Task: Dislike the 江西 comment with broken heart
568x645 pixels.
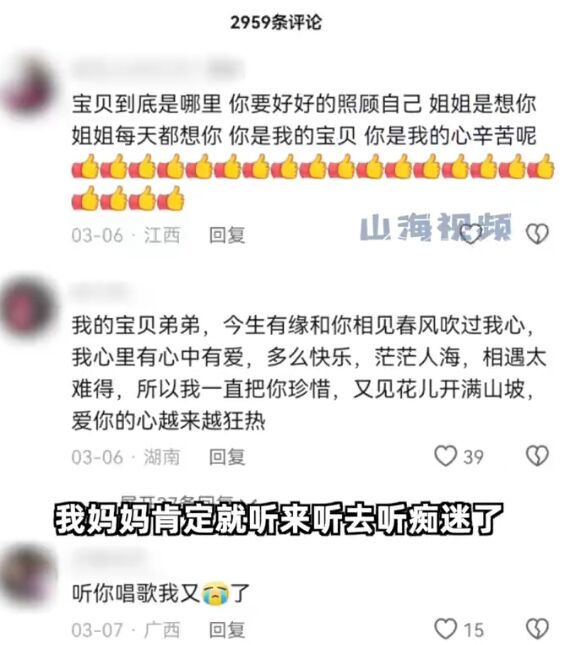Action: click(x=537, y=234)
